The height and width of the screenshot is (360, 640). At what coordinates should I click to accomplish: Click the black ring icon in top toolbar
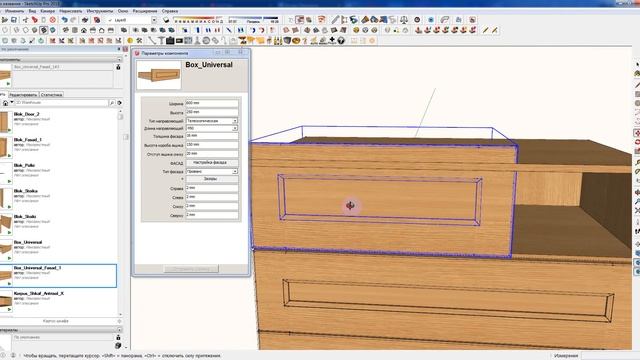[x=417, y=20]
